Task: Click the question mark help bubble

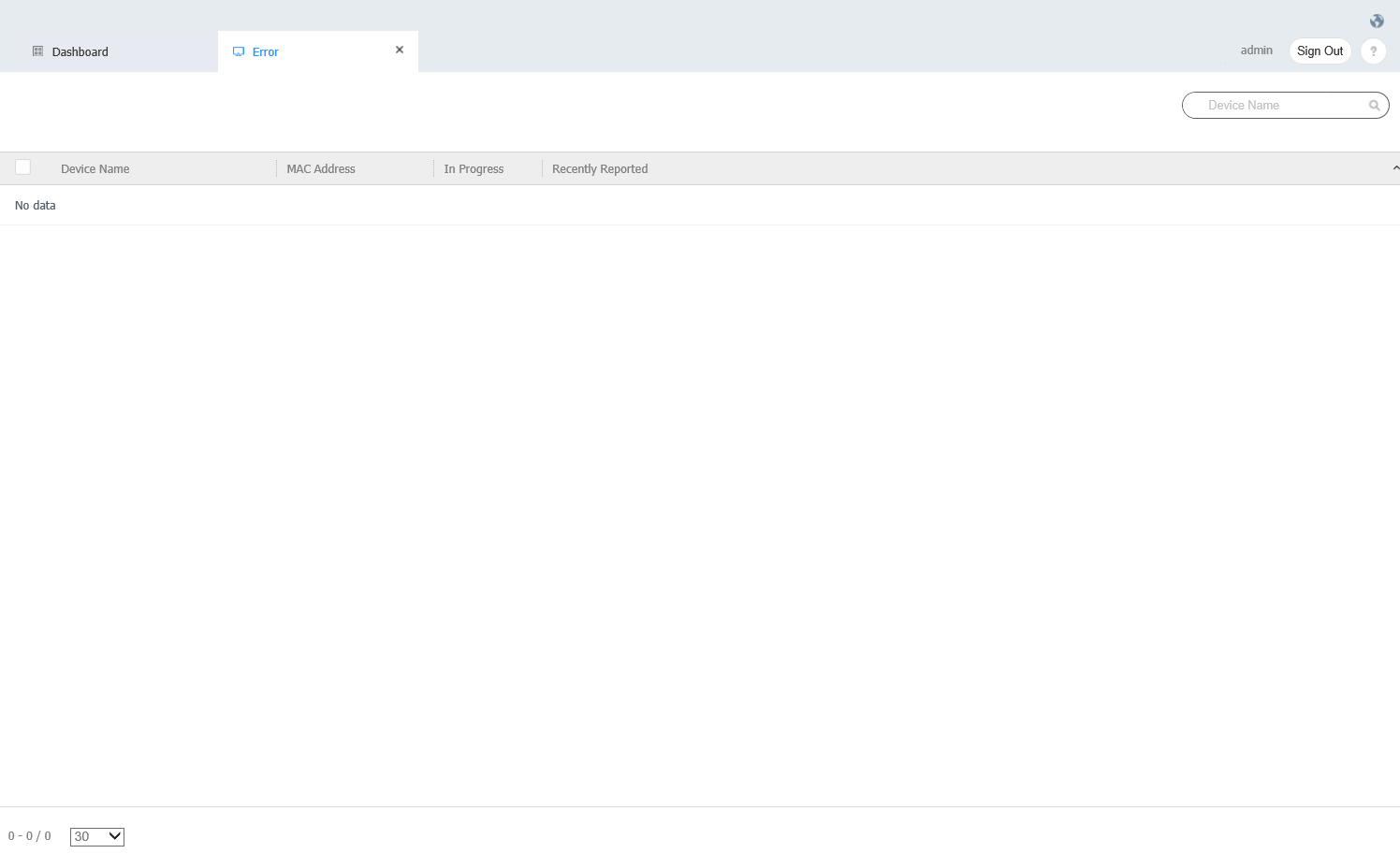Action: point(1373,51)
